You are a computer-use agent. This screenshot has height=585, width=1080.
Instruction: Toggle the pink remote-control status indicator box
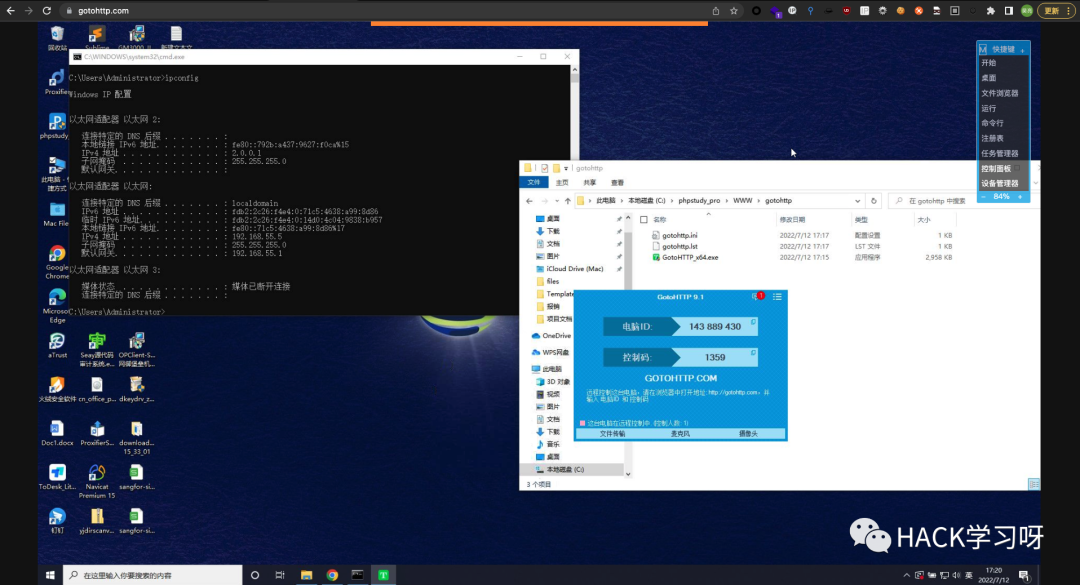[x=583, y=423]
